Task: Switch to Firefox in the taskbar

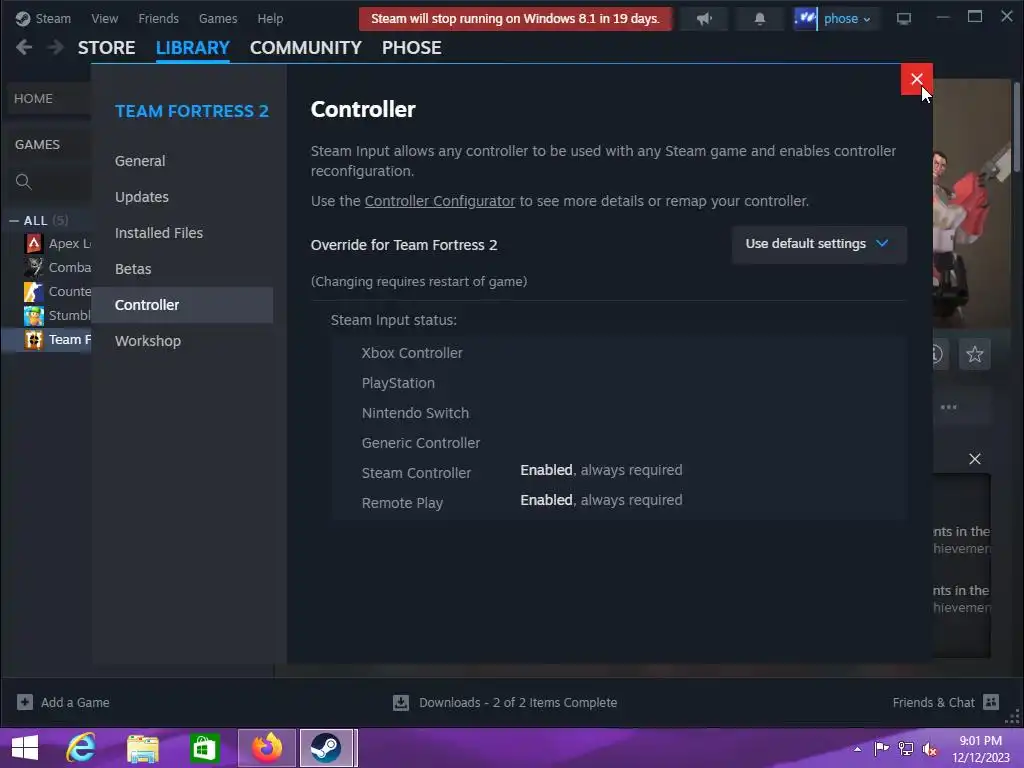Action: click(x=266, y=748)
